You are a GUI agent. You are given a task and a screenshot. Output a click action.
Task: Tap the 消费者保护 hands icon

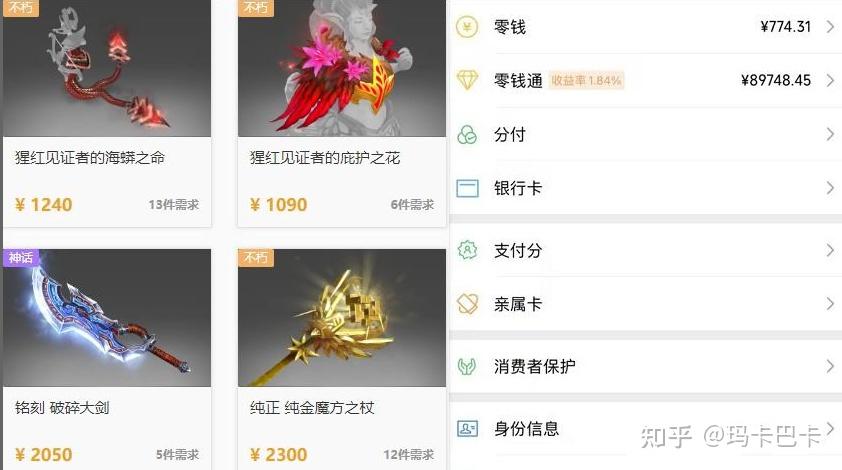pos(467,366)
